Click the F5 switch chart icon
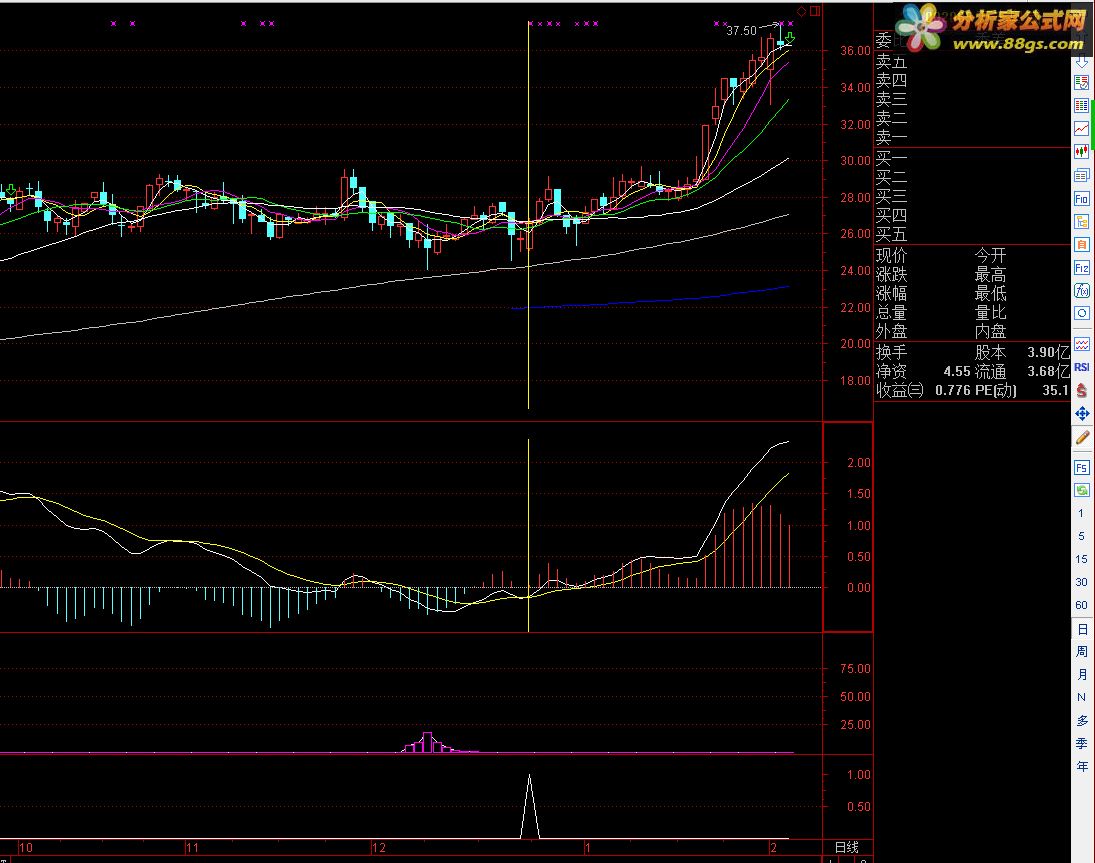The width and height of the screenshot is (1095, 863). click(1081, 468)
